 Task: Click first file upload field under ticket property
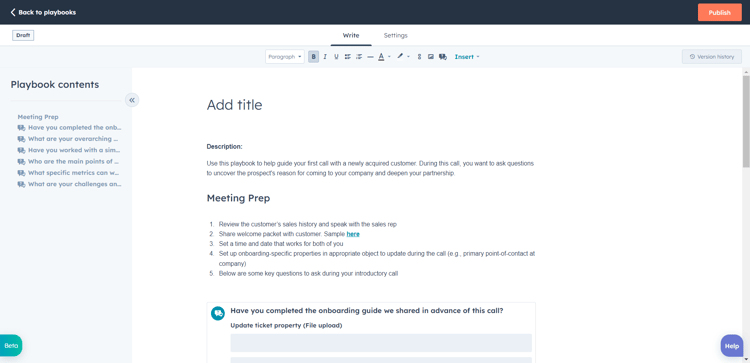[381, 343]
